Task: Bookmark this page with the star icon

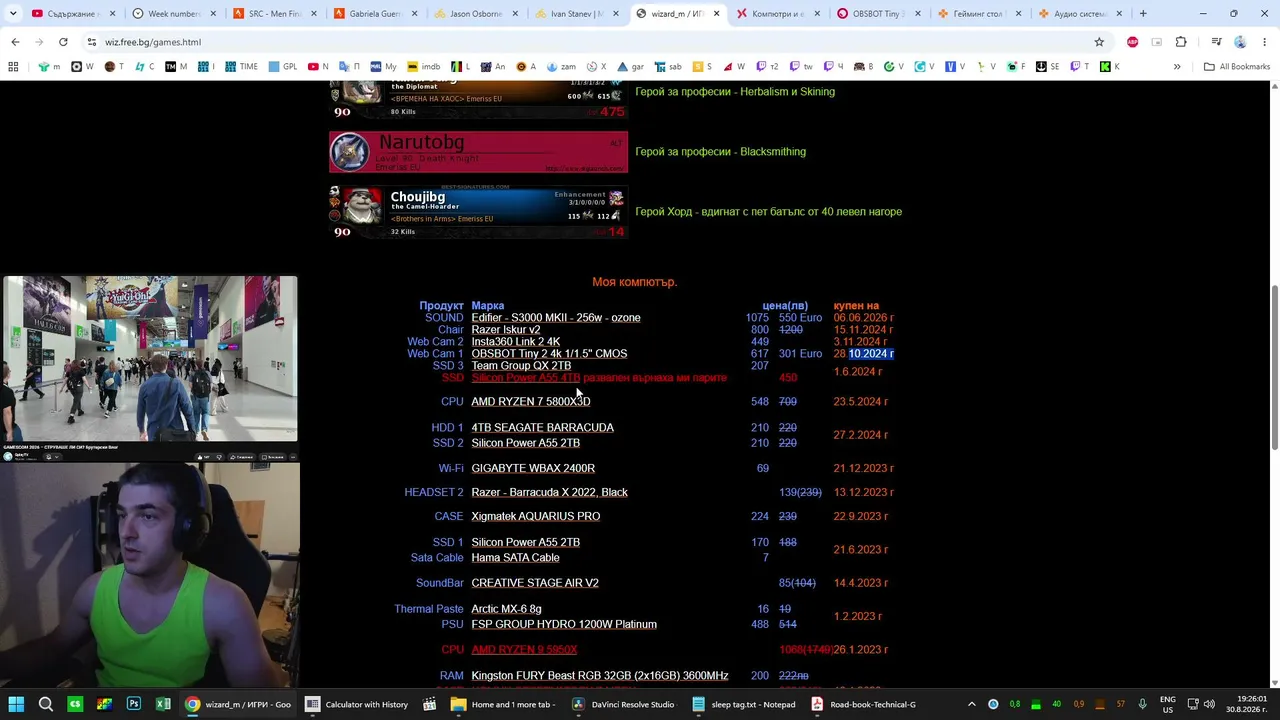Action: pyautogui.click(x=1099, y=42)
